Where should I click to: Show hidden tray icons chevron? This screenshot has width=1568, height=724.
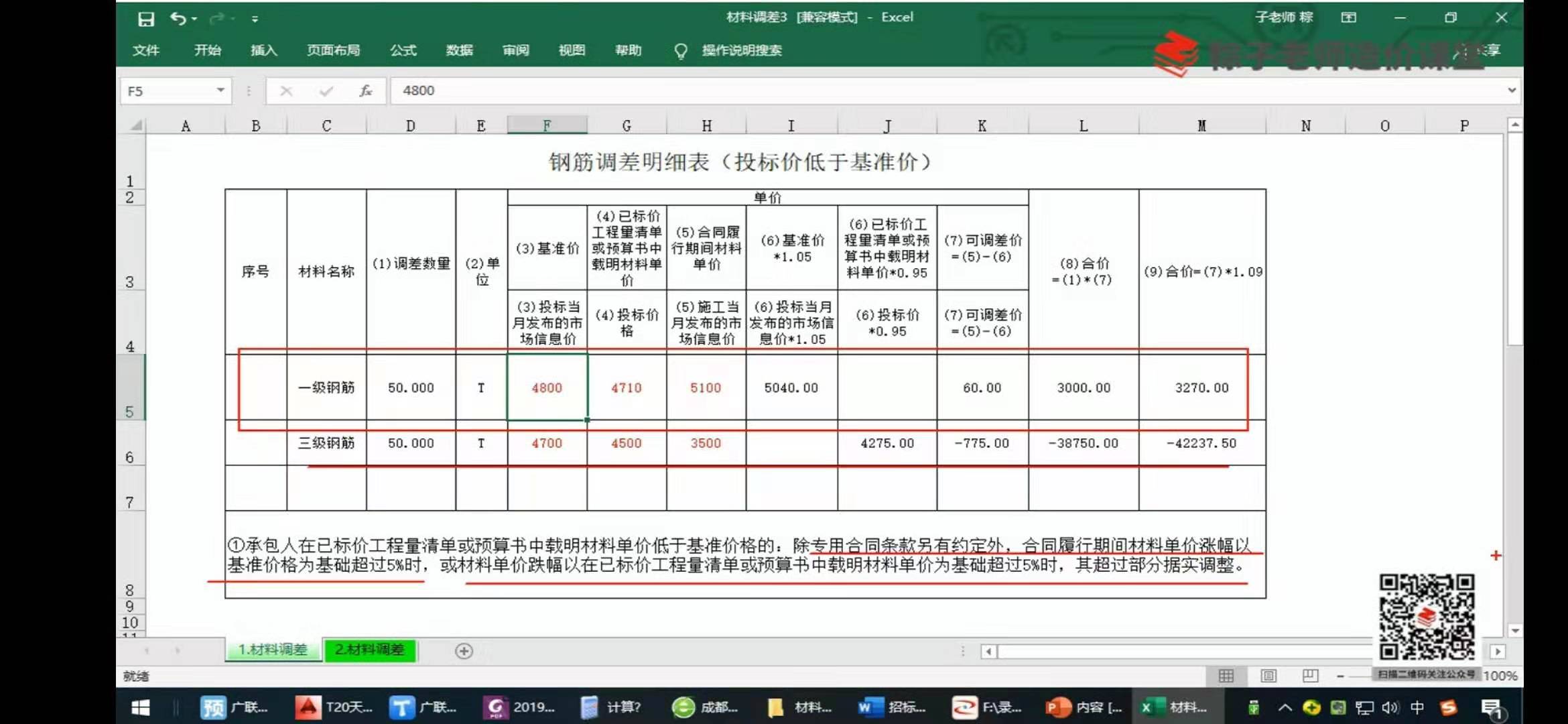click(x=1285, y=707)
